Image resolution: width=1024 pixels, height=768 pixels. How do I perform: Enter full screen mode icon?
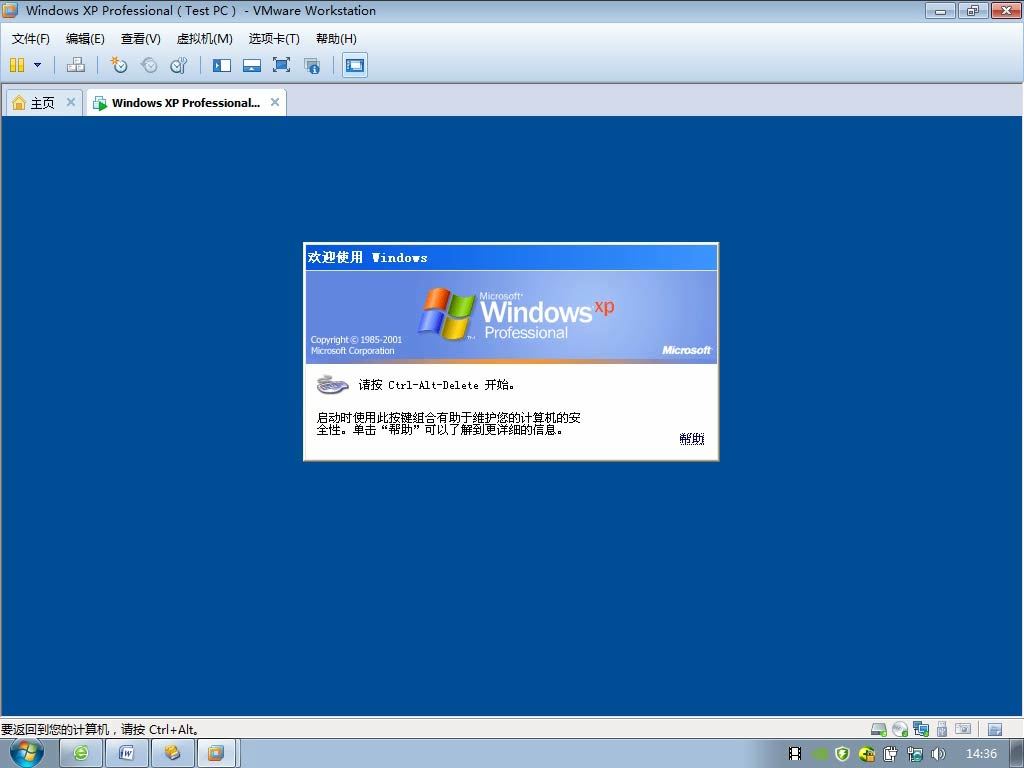[281, 65]
